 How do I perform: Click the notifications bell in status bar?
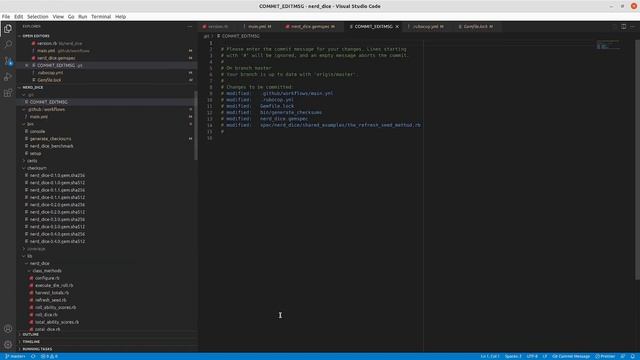pyautogui.click(x=633, y=356)
